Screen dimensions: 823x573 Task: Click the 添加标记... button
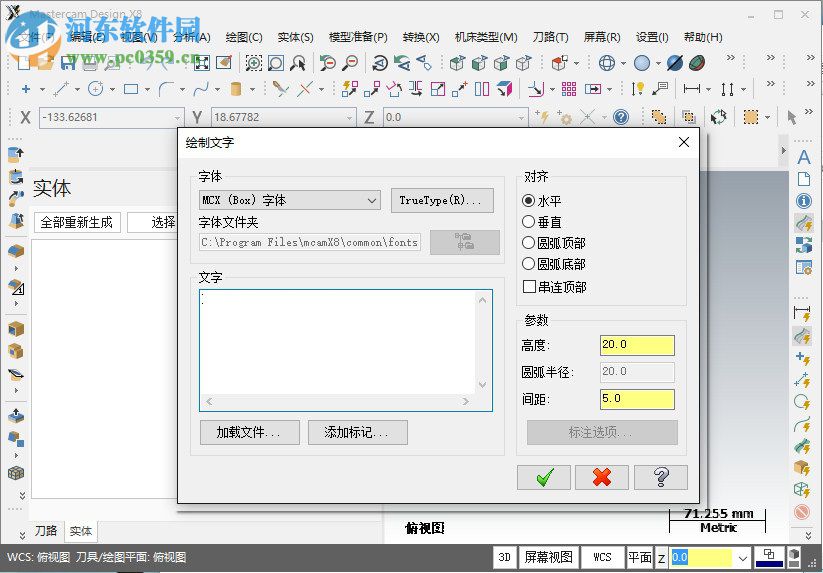[357, 432]
